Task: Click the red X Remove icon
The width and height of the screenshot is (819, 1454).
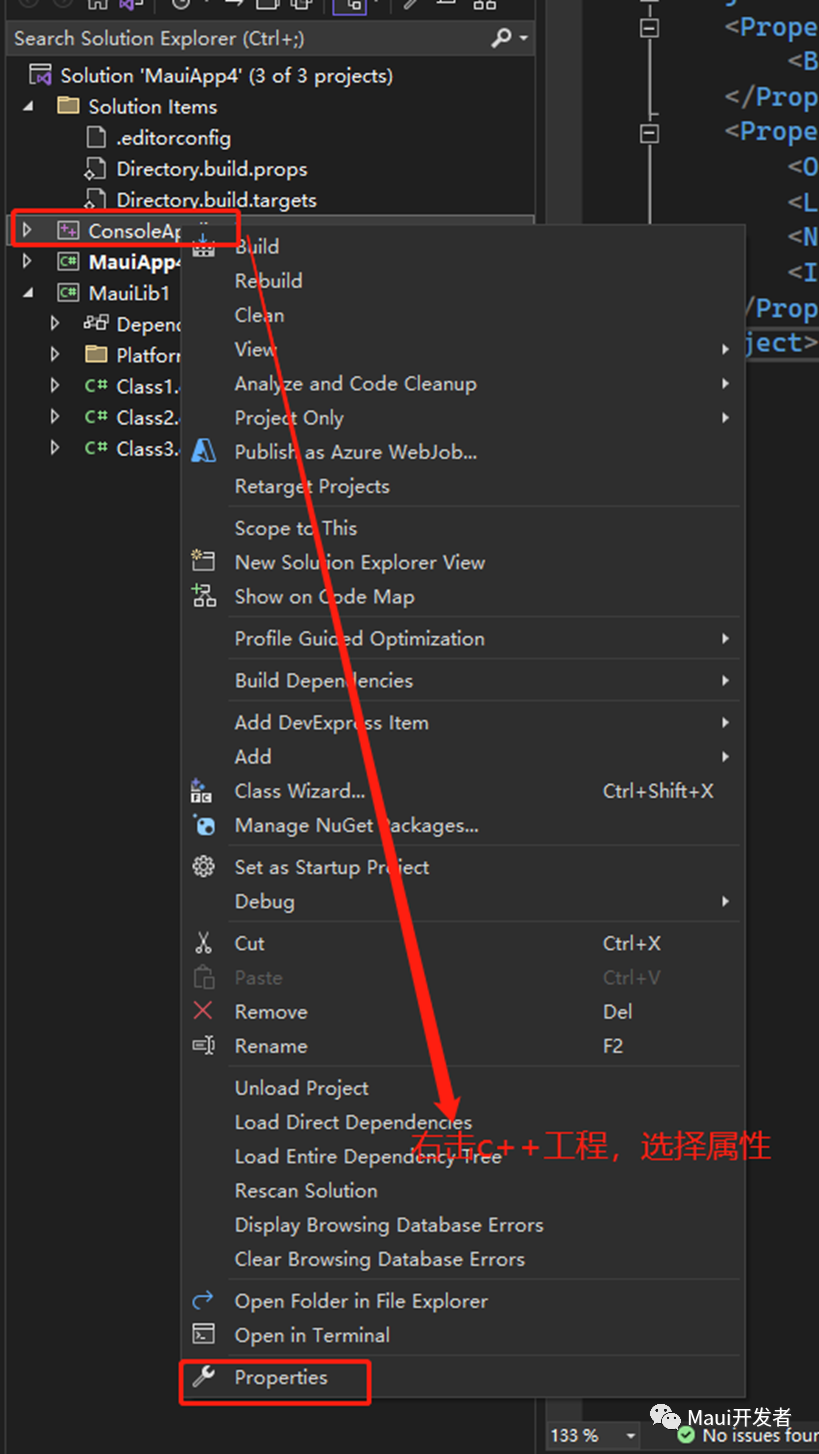Action: [x=203, y=1011]
